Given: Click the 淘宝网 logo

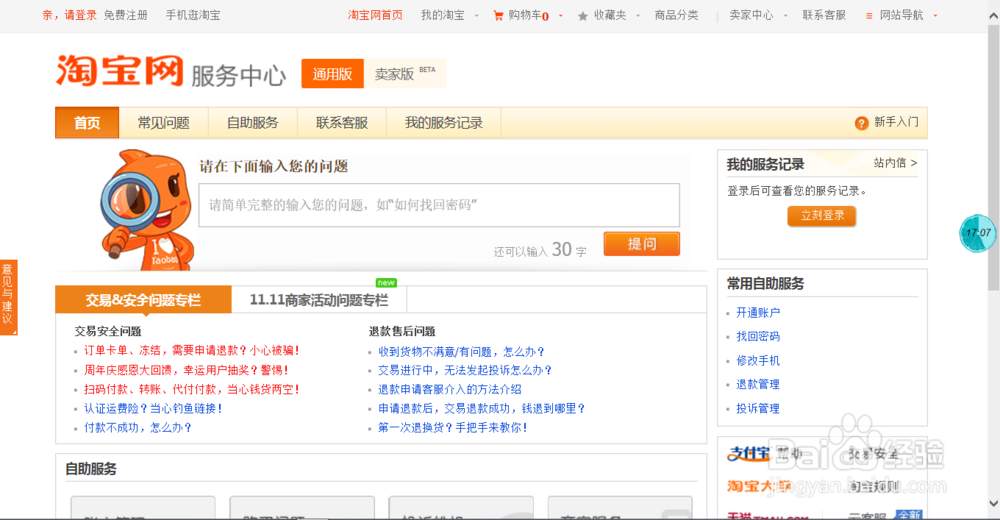Looking at the screenshot, I should pos(120,70).
